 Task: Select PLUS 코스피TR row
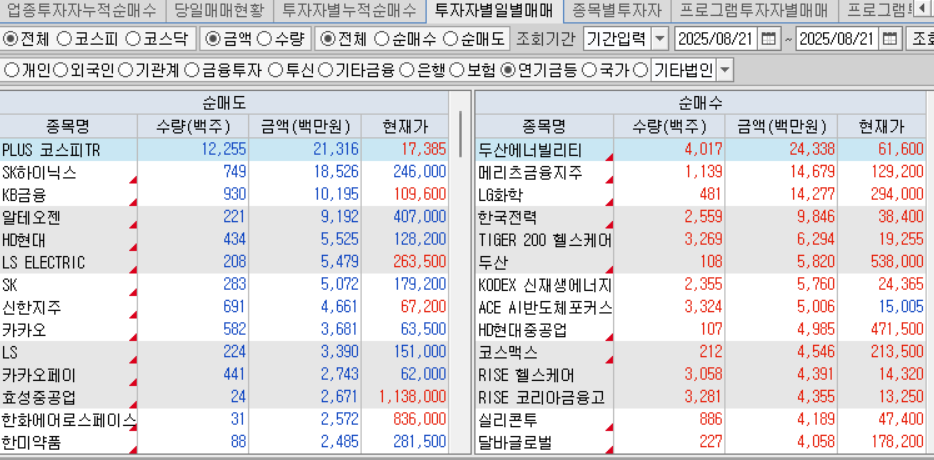tap(224, 150)
